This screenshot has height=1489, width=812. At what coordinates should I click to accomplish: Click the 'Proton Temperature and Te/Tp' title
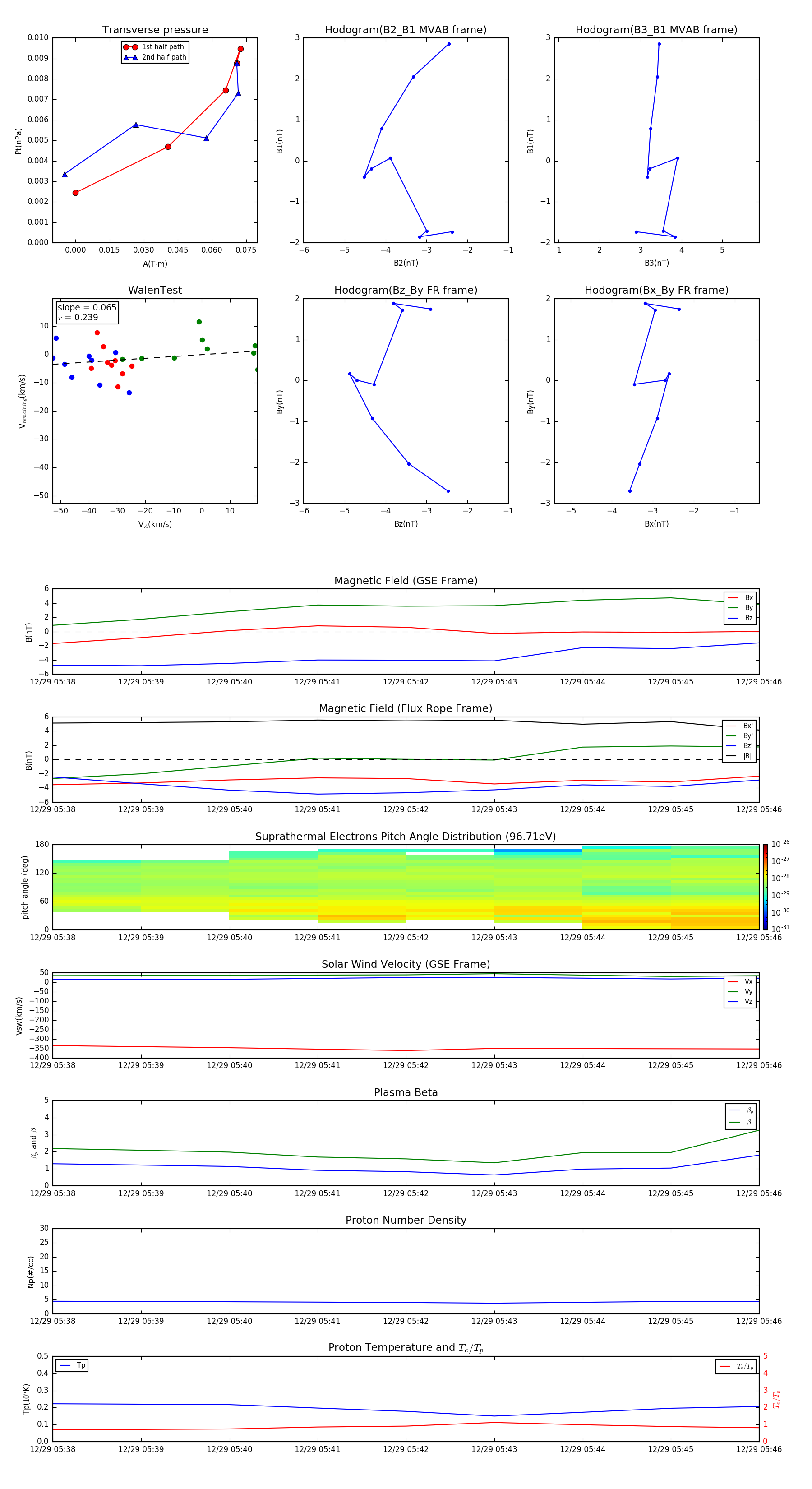[406, 1348]
